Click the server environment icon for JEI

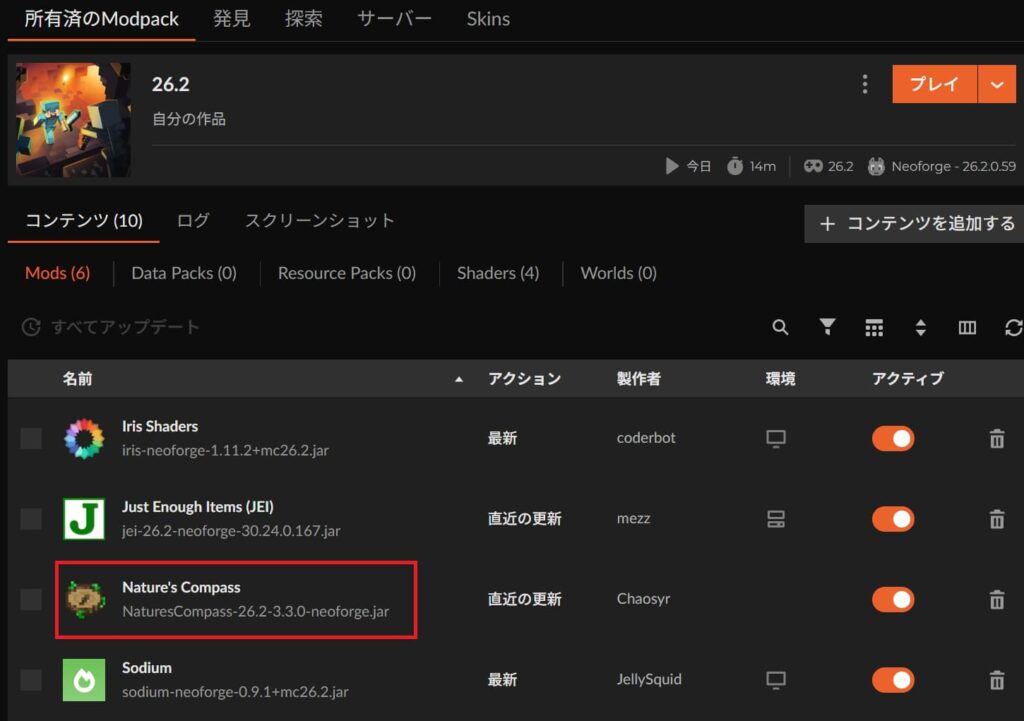[x=776, y=519]
